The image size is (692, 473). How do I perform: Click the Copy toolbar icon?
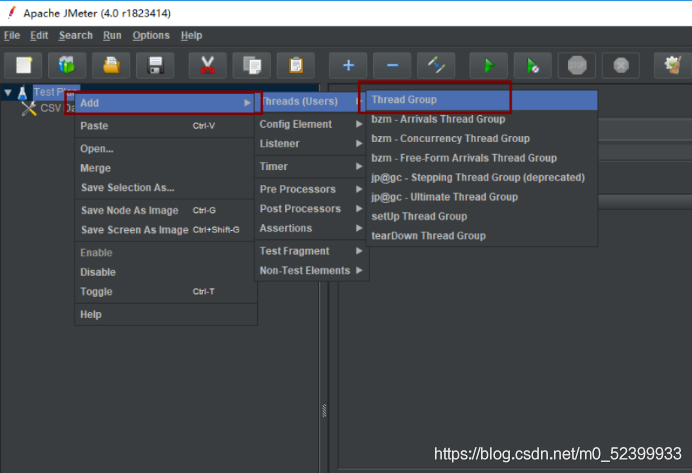[252, 66]
